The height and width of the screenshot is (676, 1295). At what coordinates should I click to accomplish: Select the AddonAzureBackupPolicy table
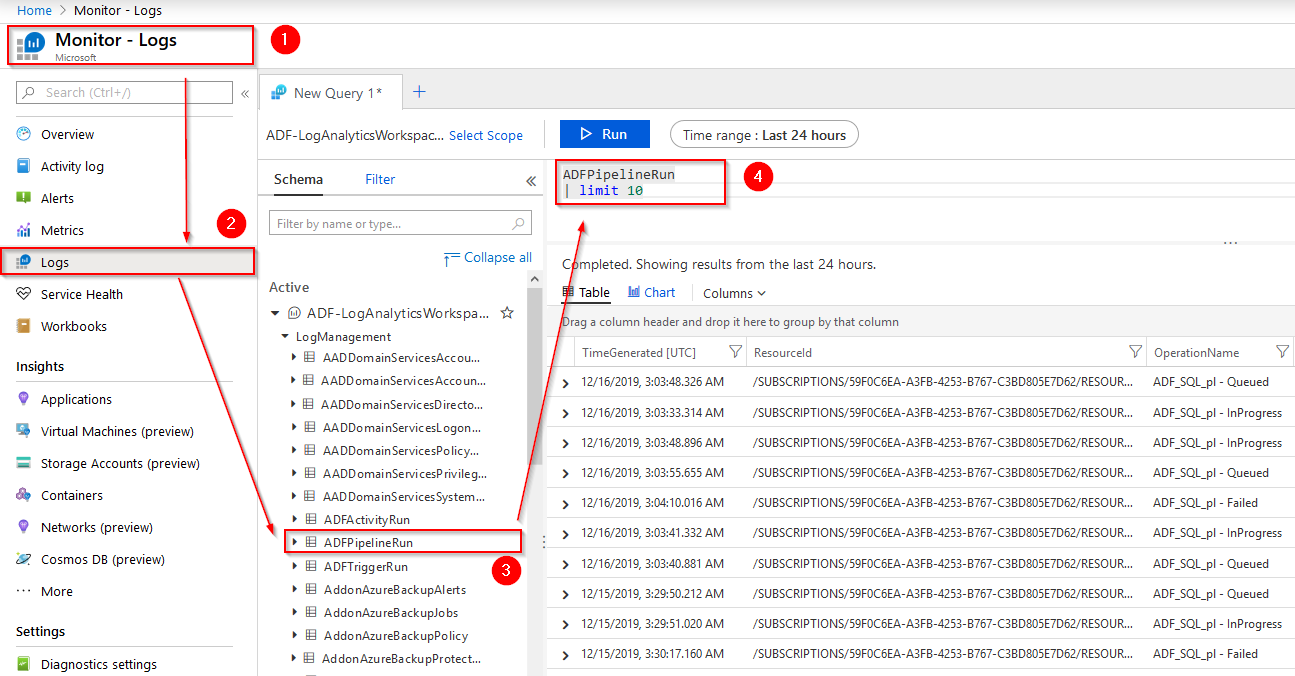point(396,635)
